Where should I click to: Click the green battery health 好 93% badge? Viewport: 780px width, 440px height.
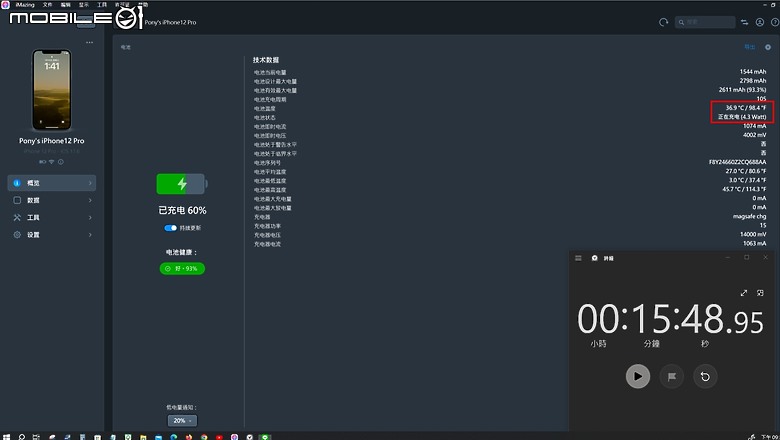[182, 268]
